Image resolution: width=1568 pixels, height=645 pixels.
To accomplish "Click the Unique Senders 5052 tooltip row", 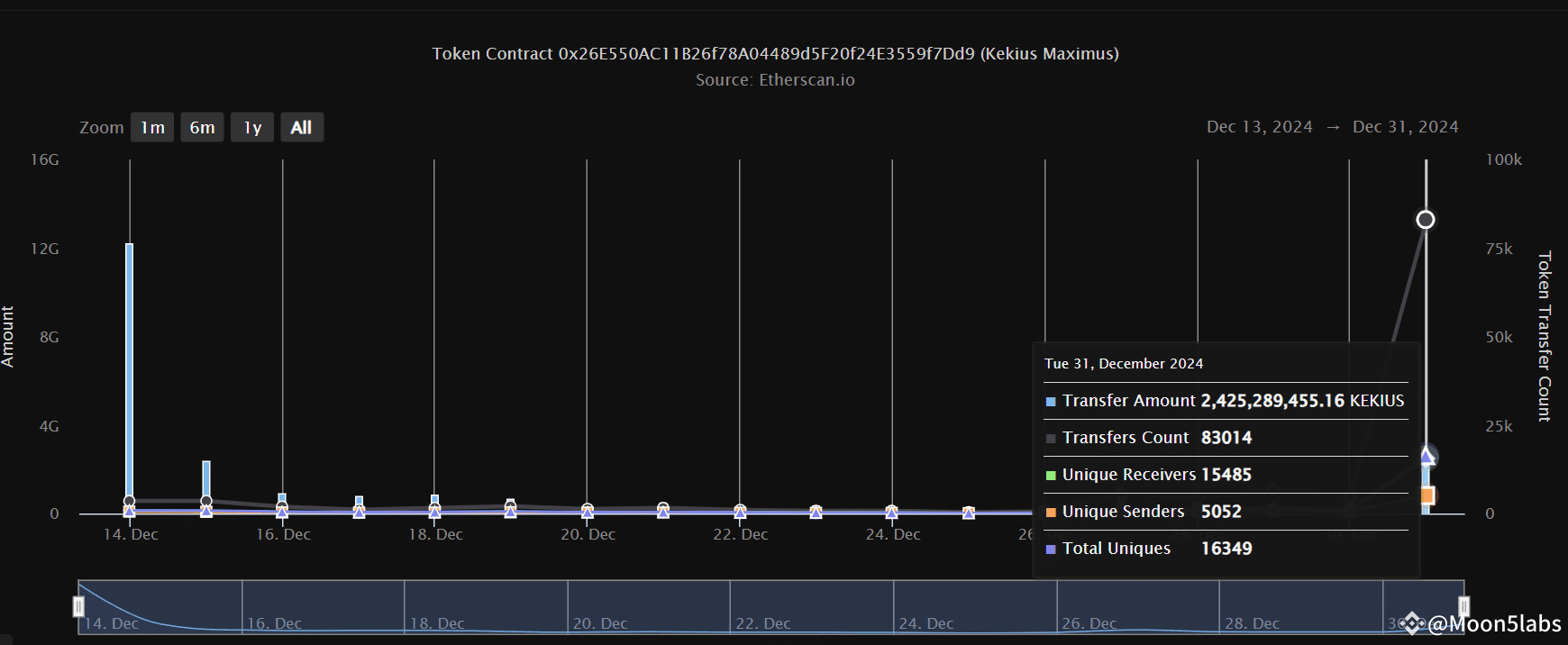I will pos(1226,512).
